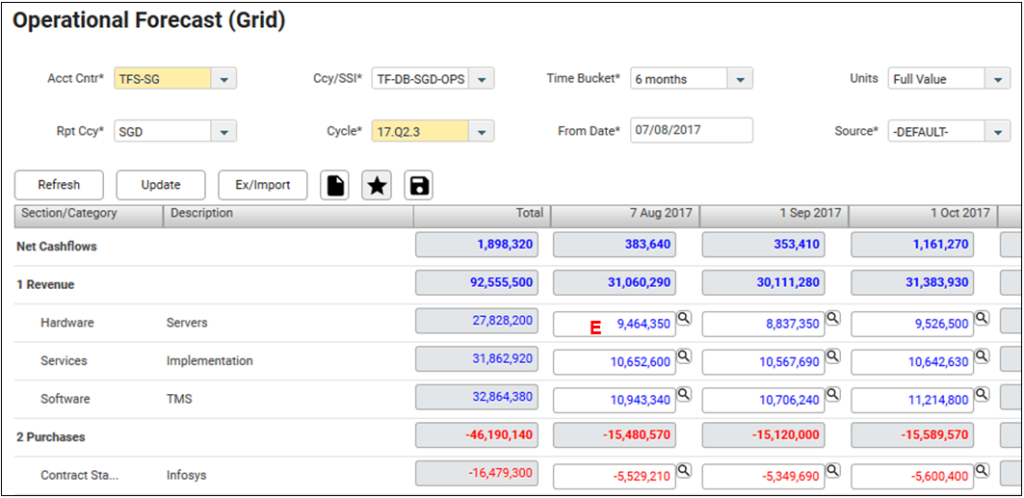Click the Update button
This screenshot has height=498, width=1024.
(x=160, y=185)
